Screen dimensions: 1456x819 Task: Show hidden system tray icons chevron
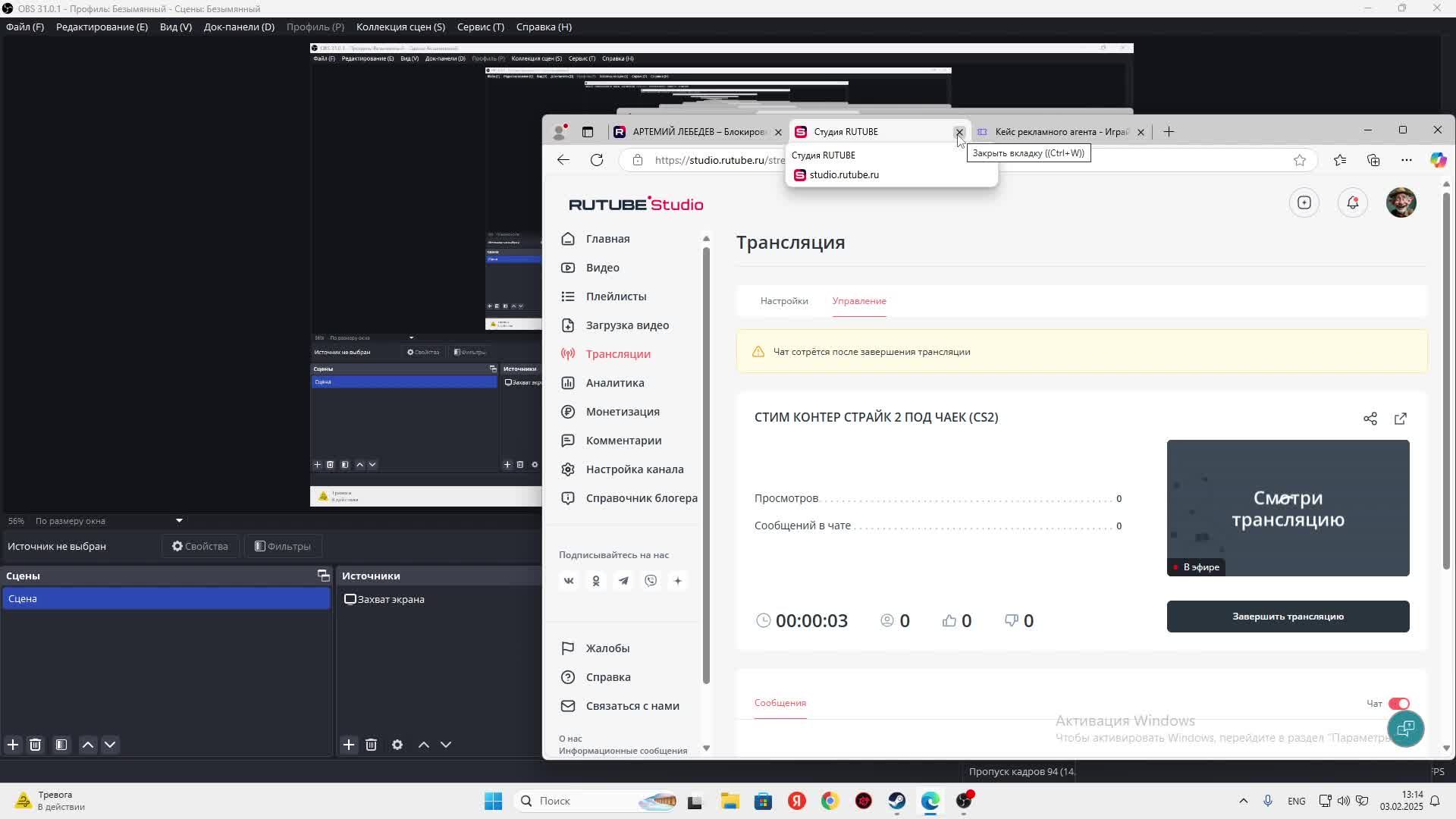point(1243,801)
